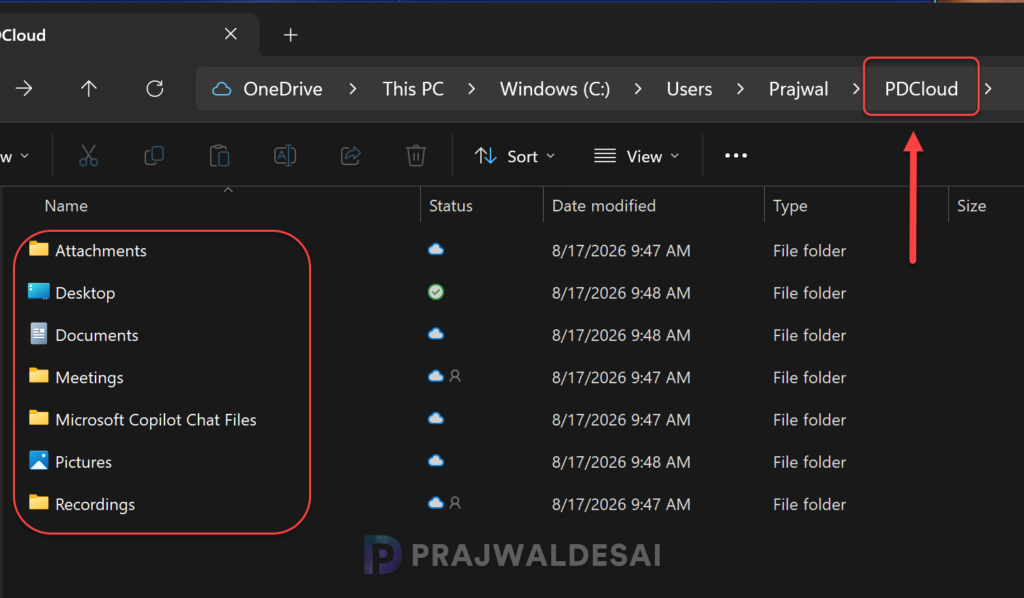Viewport: 1024px width, 598px height.
Task: Click the Desktop folder icon
Action: point(39,292)
